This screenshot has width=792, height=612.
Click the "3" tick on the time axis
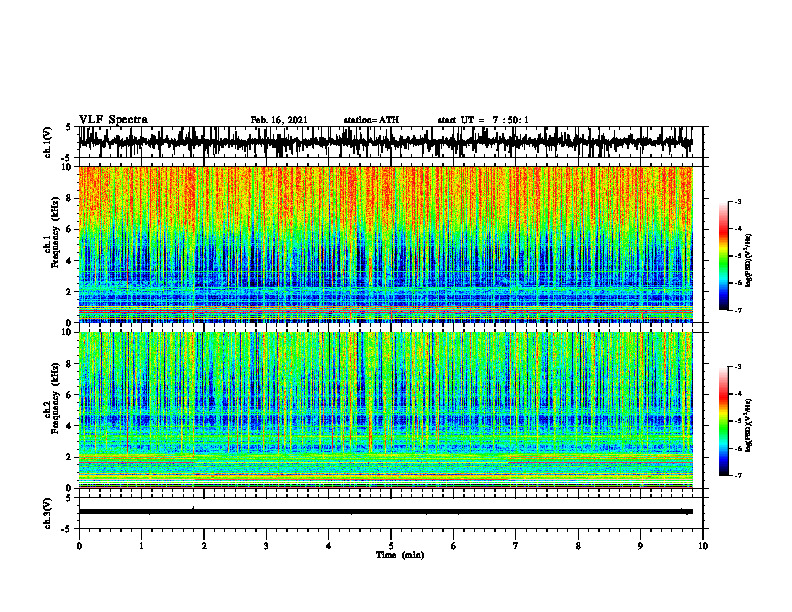click(x=266, y=546)
